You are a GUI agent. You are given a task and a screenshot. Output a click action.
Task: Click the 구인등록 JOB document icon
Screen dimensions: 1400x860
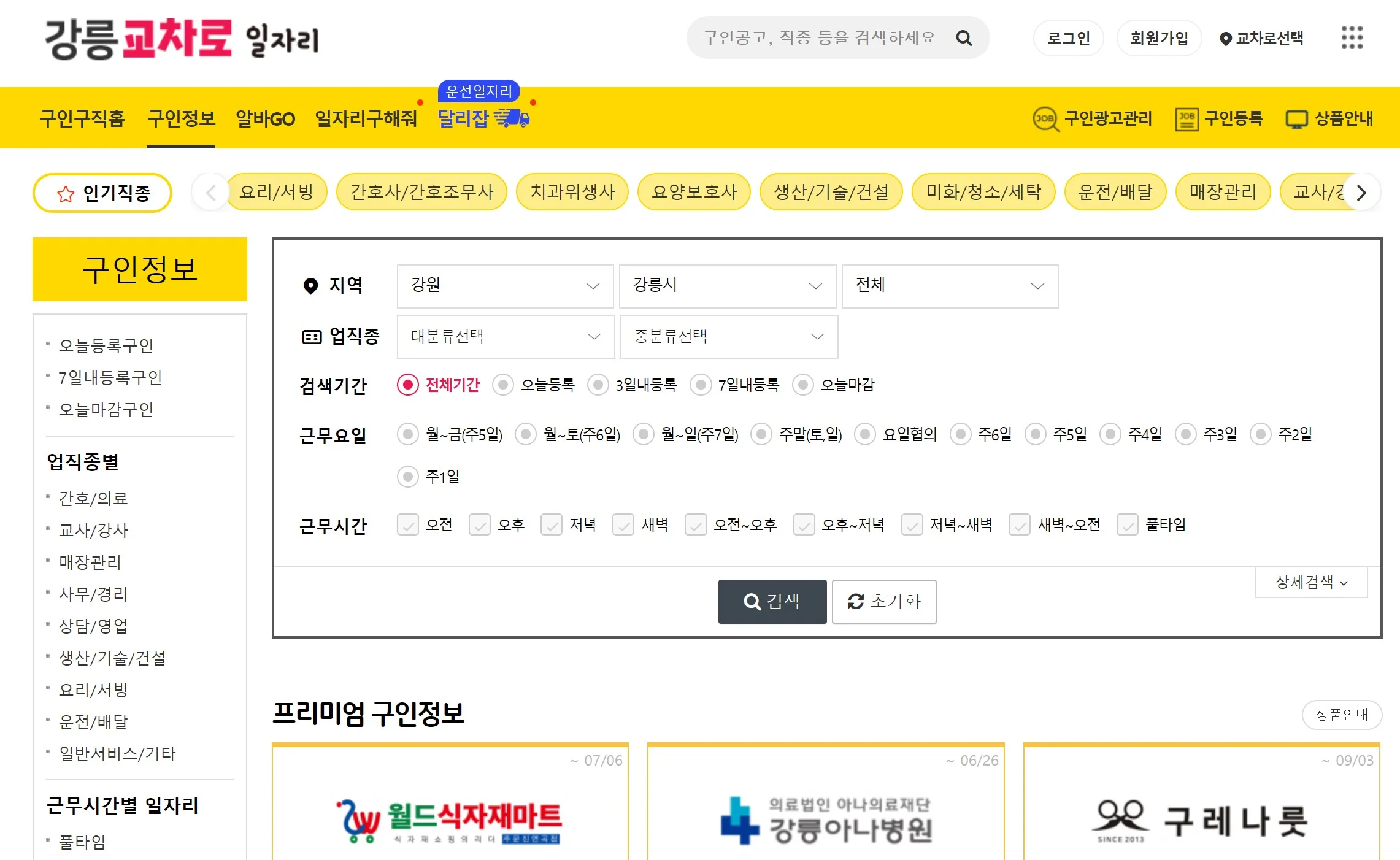[x=1187, y=119]
